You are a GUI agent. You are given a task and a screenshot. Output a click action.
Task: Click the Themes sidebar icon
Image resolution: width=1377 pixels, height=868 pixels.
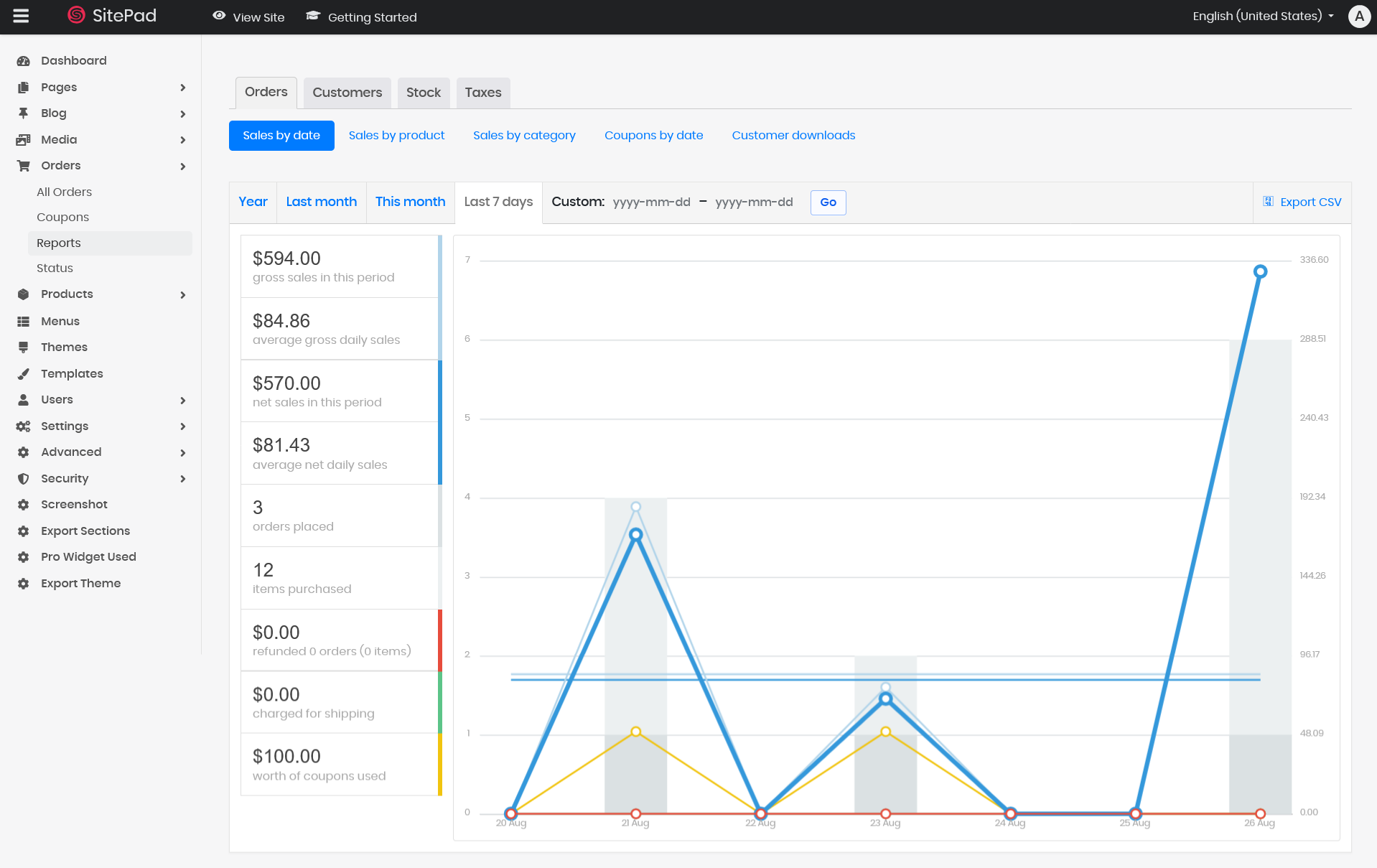[23, 347]
